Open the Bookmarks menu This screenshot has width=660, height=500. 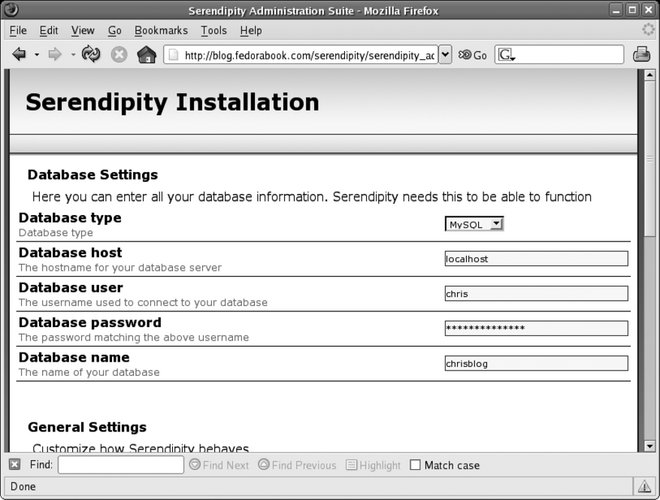(x=160, y=31)
